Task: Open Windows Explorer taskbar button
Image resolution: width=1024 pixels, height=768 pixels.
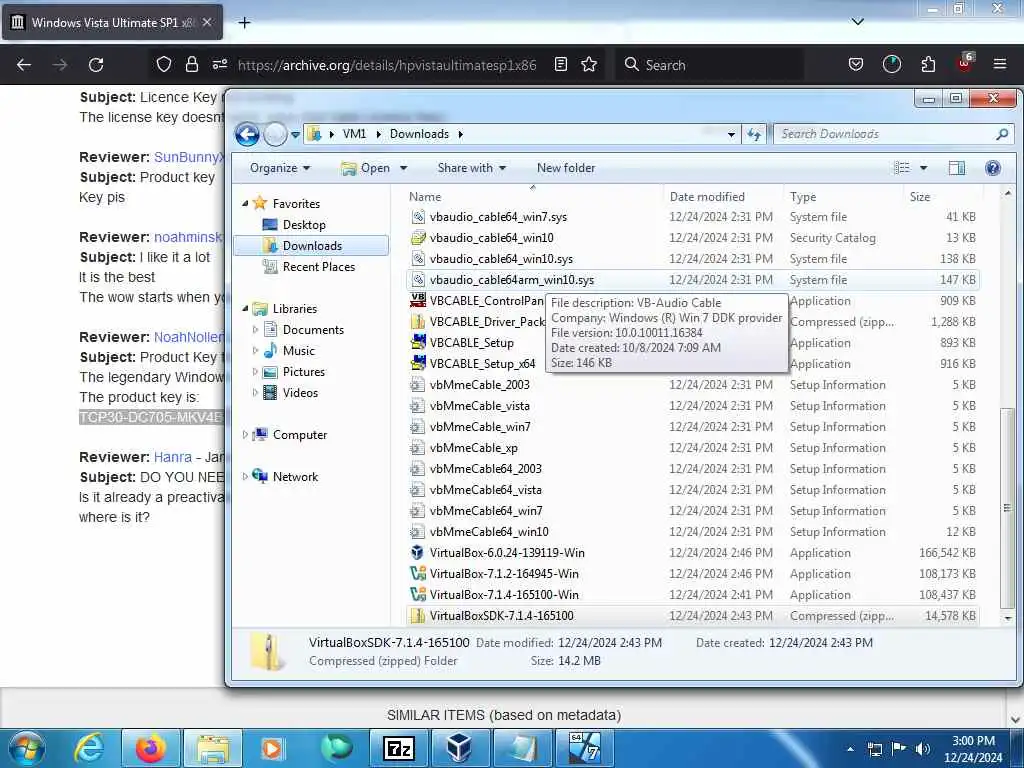Action: (x=213, y=748)
